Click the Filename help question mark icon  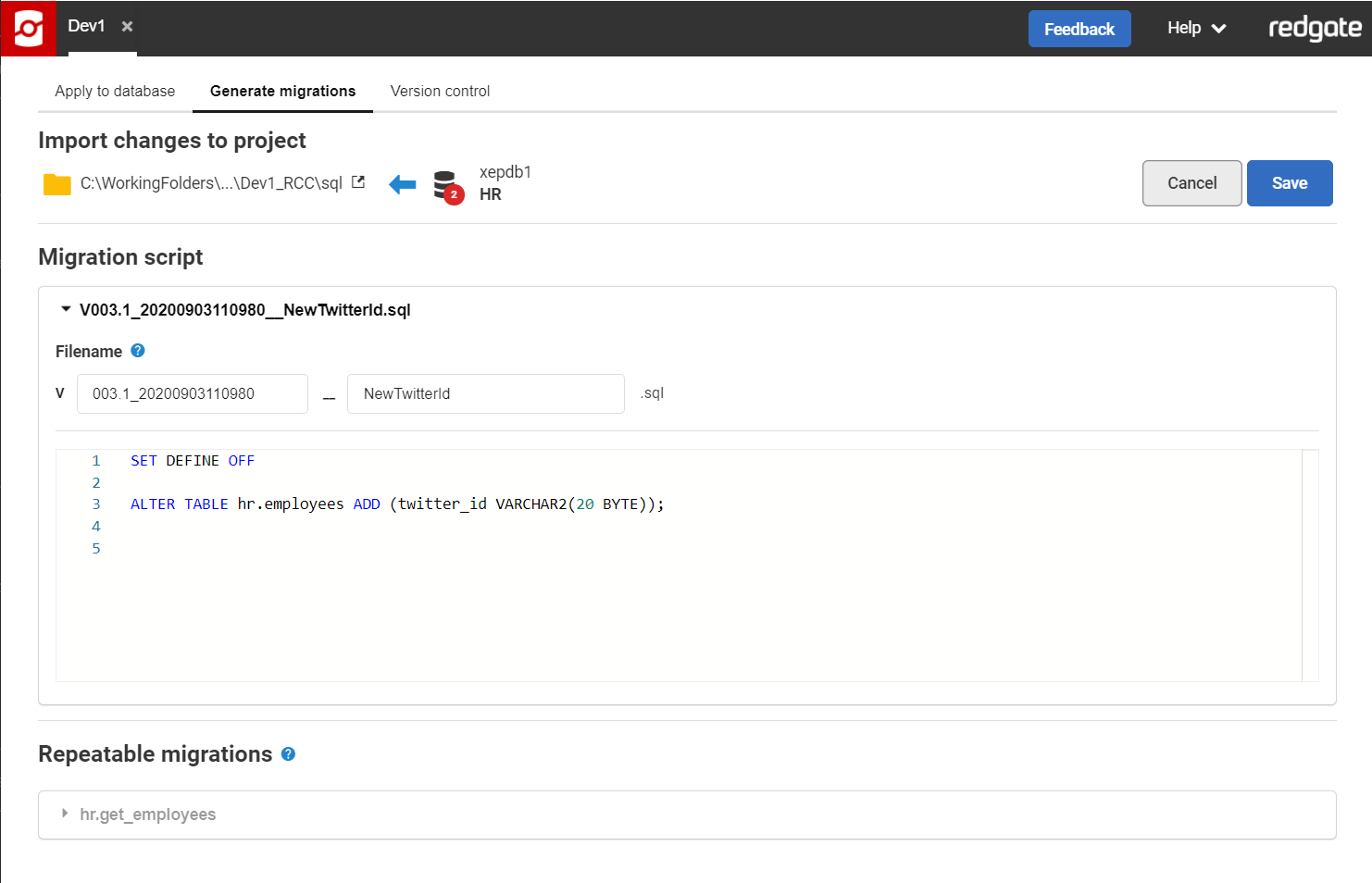tap(138, 351)
